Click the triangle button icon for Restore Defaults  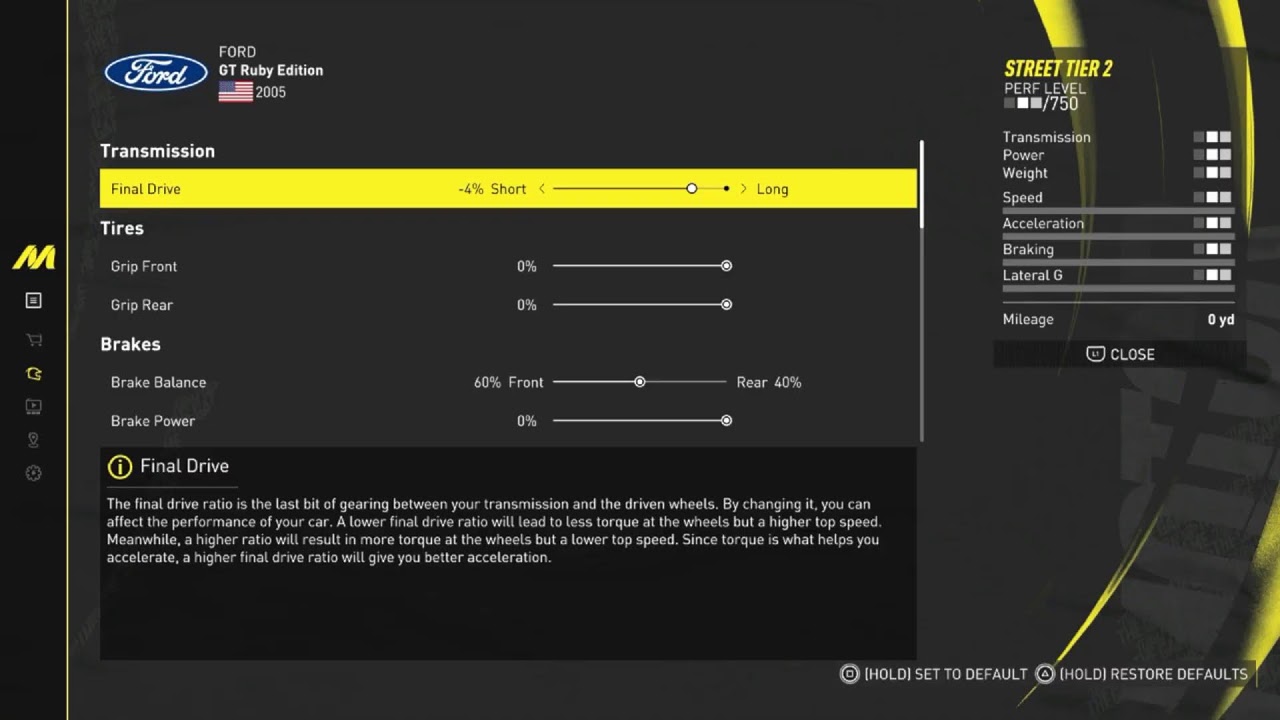coord(1045,674)
